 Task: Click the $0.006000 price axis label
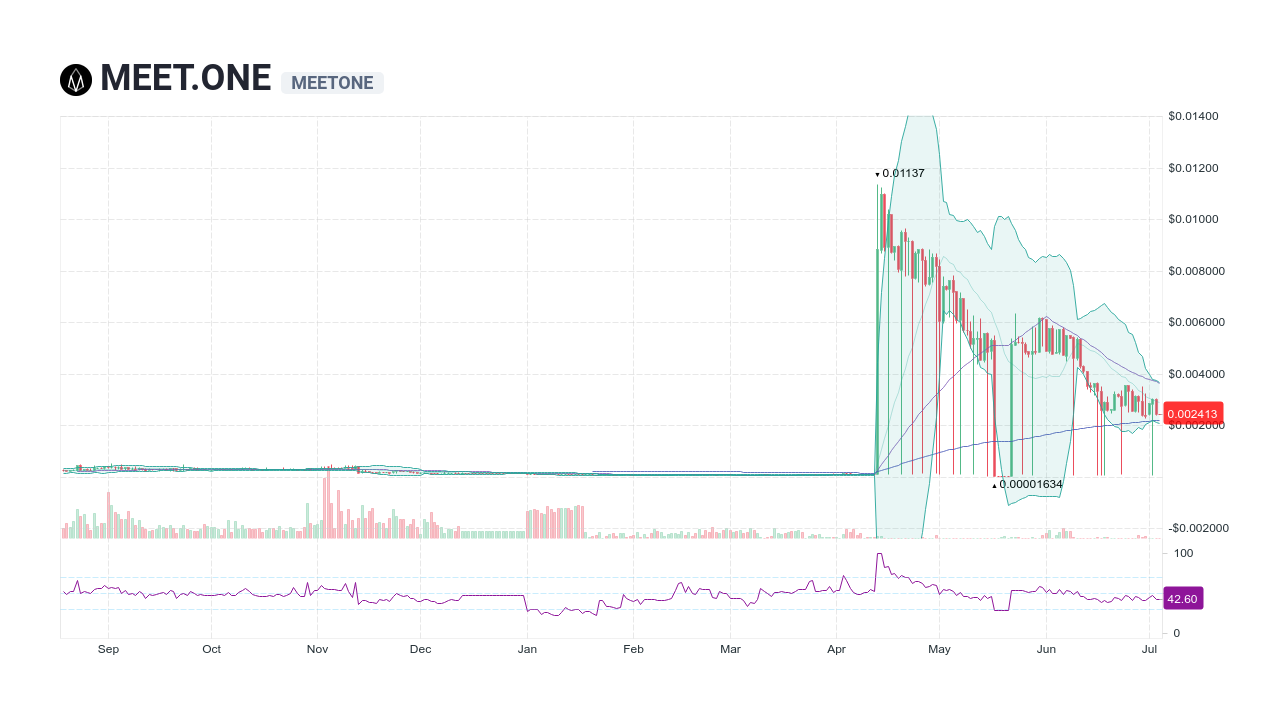(1197, 322)
